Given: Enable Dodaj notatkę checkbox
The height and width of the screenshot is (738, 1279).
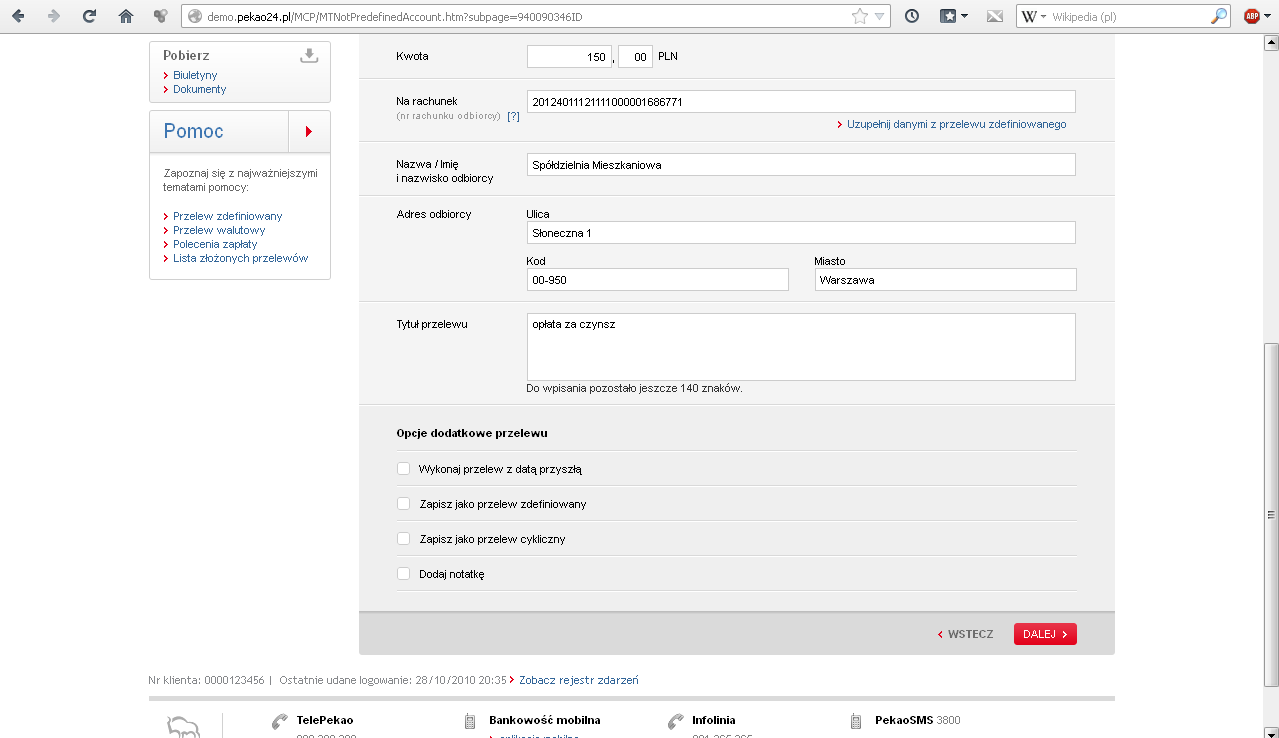Looking at the screenshot, I should click(404, 574).
